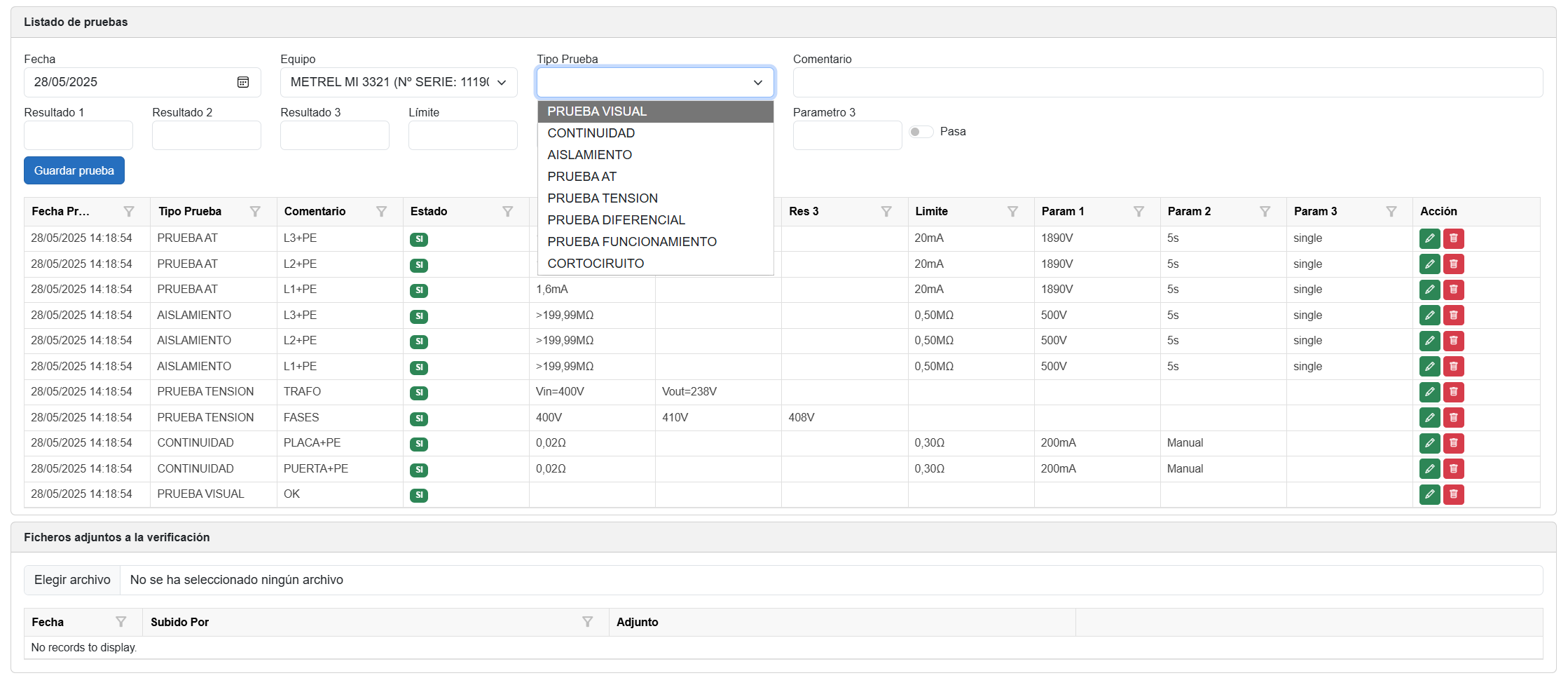Delete the PUERTA+PE continuidad row
Screen dimensions: 1568x685
1453,469
